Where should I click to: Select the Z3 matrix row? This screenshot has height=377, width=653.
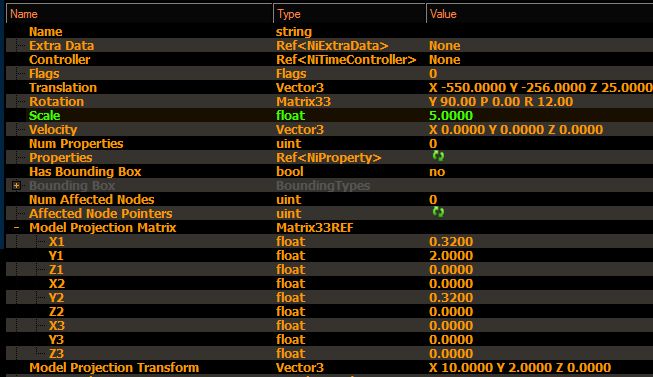click(329, 353)
